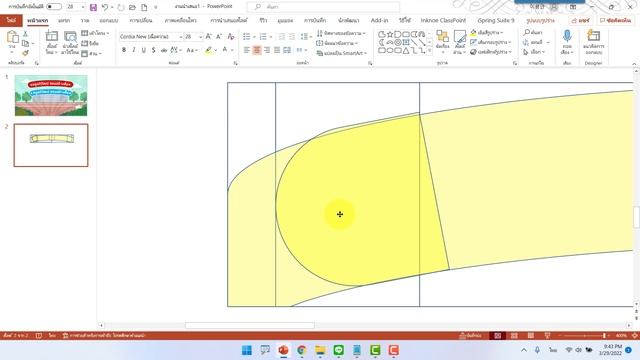640x360 pixels.
Task: Click the Increase Font Size icon
Action: click(x=209, y=37)
